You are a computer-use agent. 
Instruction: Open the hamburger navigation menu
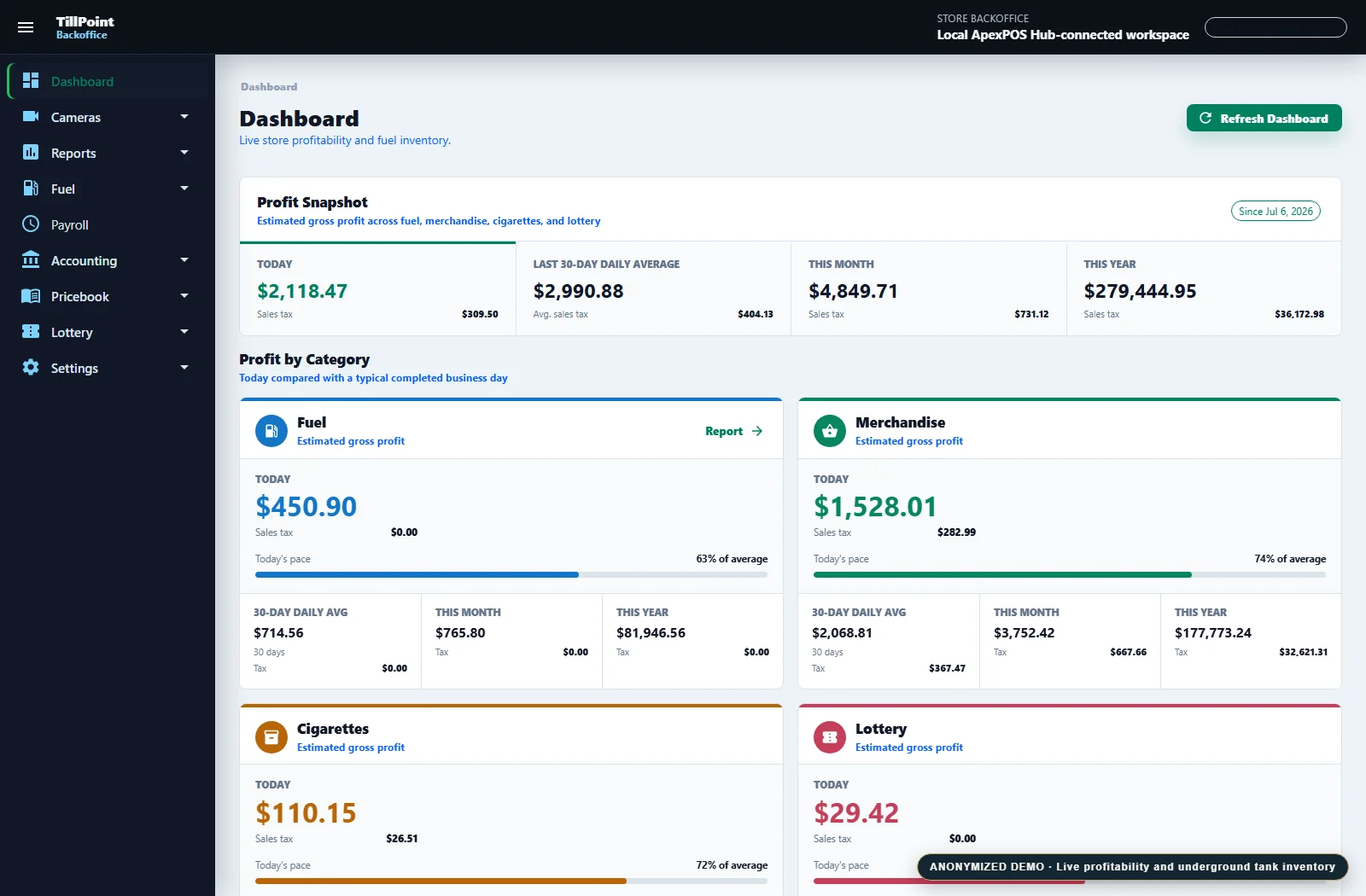(x=26, y=27)
